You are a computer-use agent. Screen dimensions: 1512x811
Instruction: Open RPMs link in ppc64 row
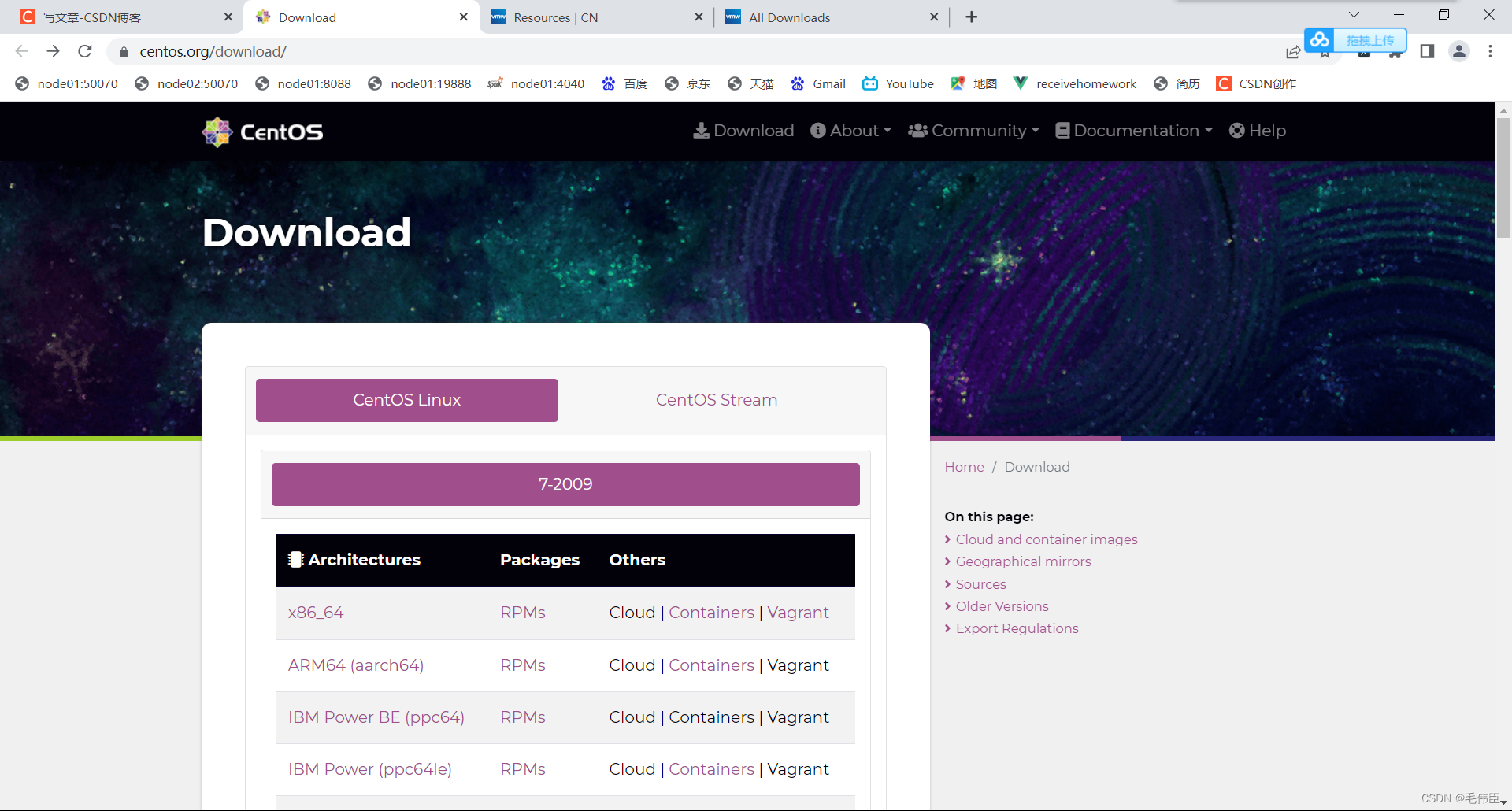point(523,717)
